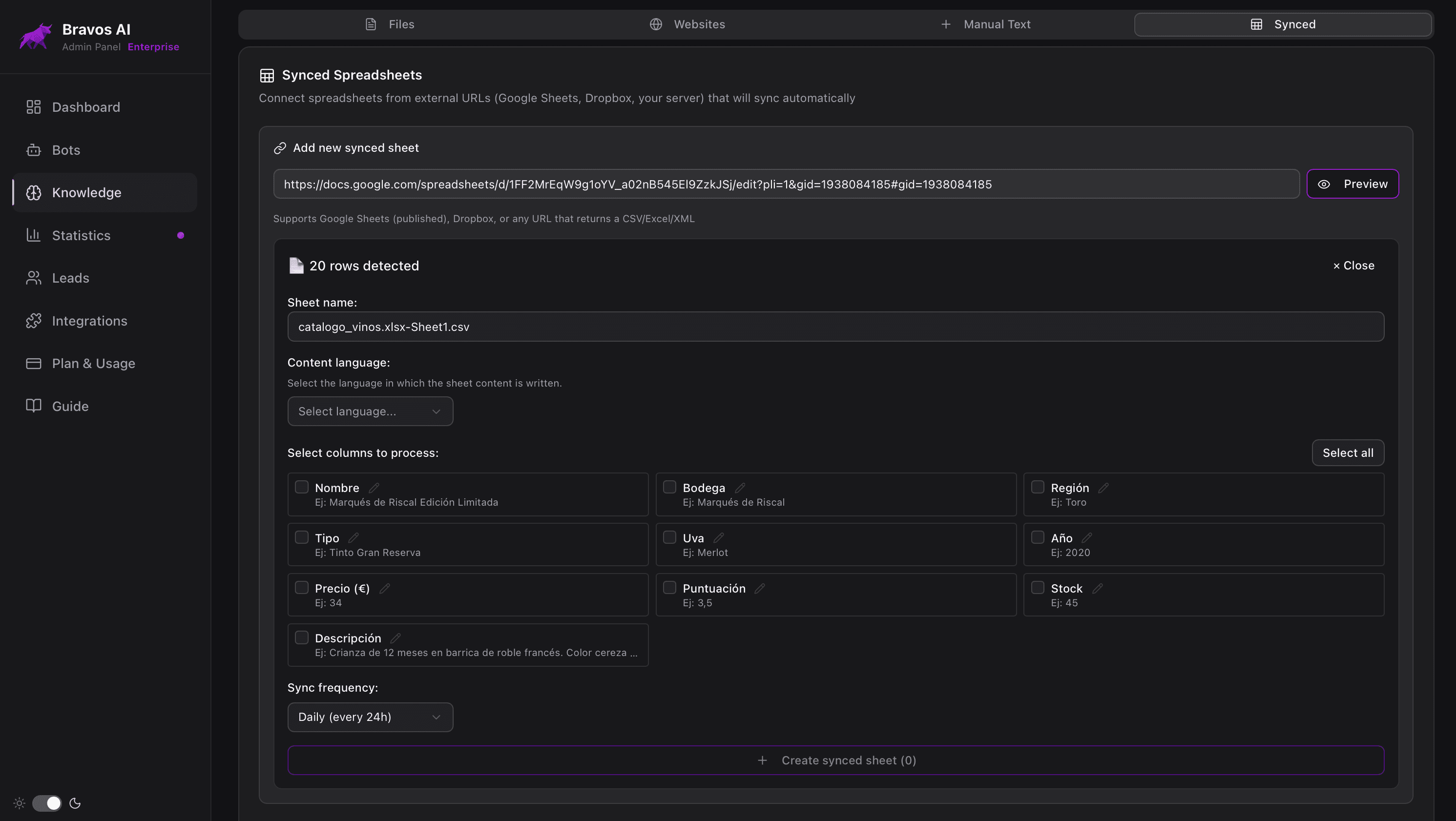
Task: Click the pencil icon next to Puntuación
Action: coord(760,588)
